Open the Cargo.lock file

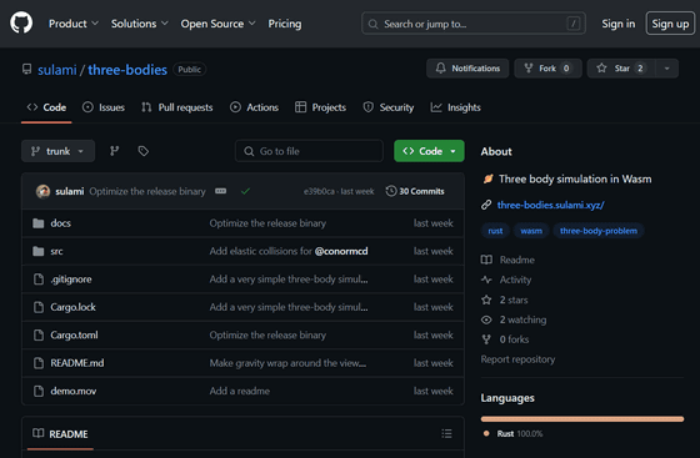[73, 307]
